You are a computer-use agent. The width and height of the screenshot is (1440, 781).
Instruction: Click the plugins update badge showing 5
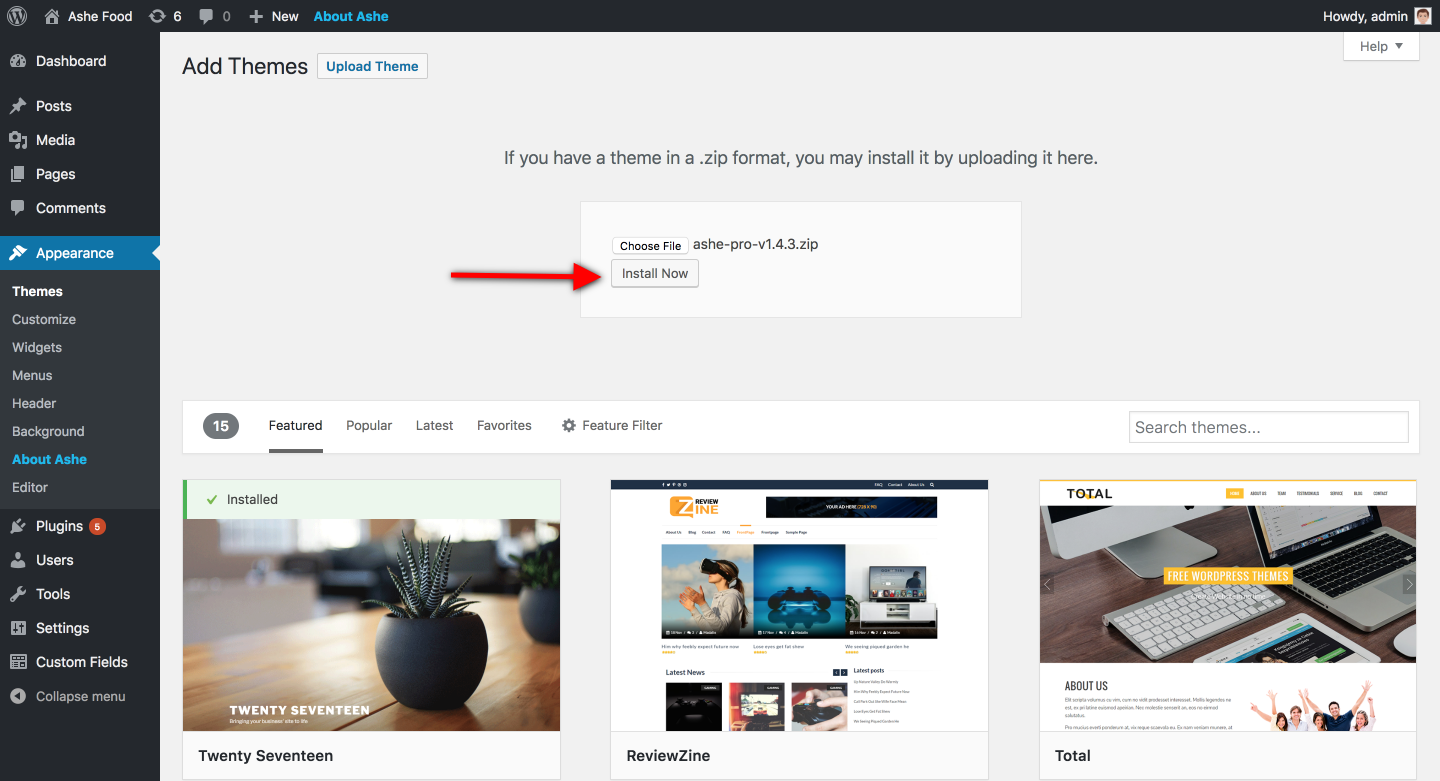pos(97,526)
